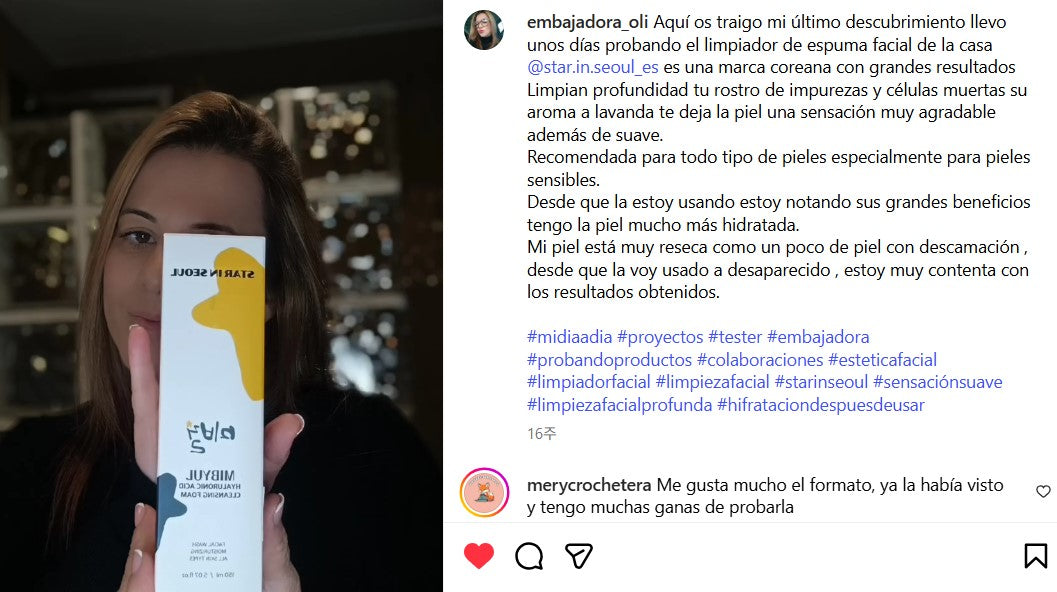Open the #tester hashtag
This screenshot has width=1057, height=592.
point(735,337)
